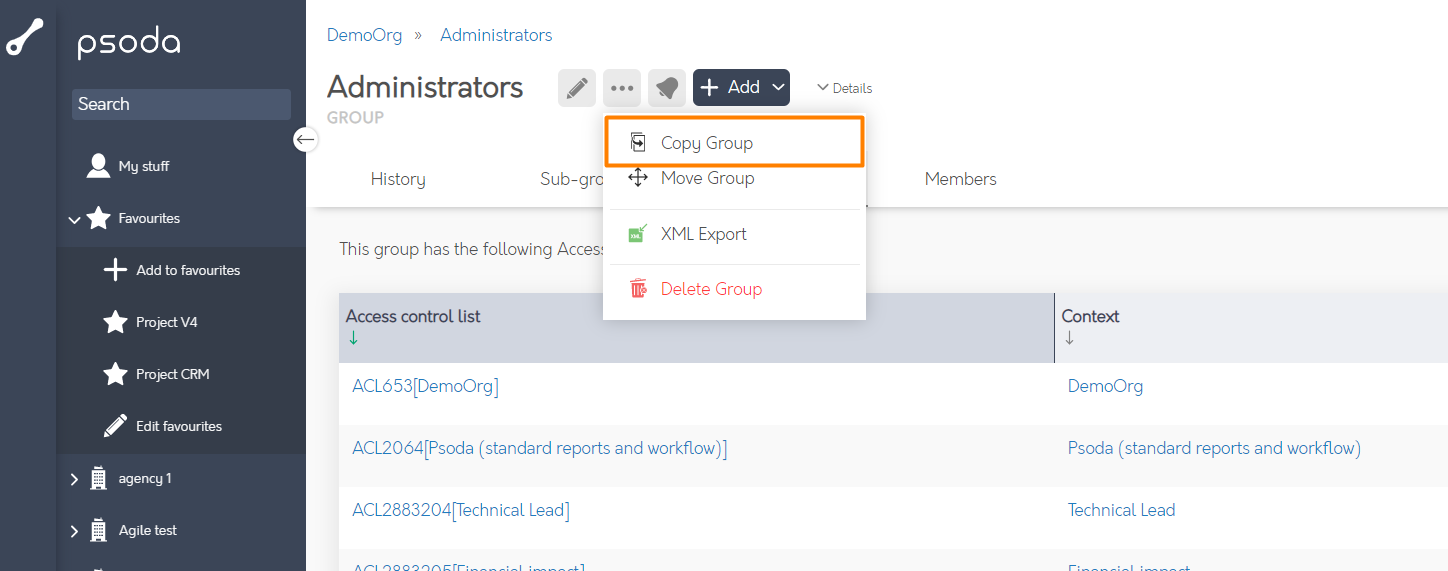1448x571 pixels.
Task: Collapse the Favourites tree section
Action: click(x=74, y=219)
